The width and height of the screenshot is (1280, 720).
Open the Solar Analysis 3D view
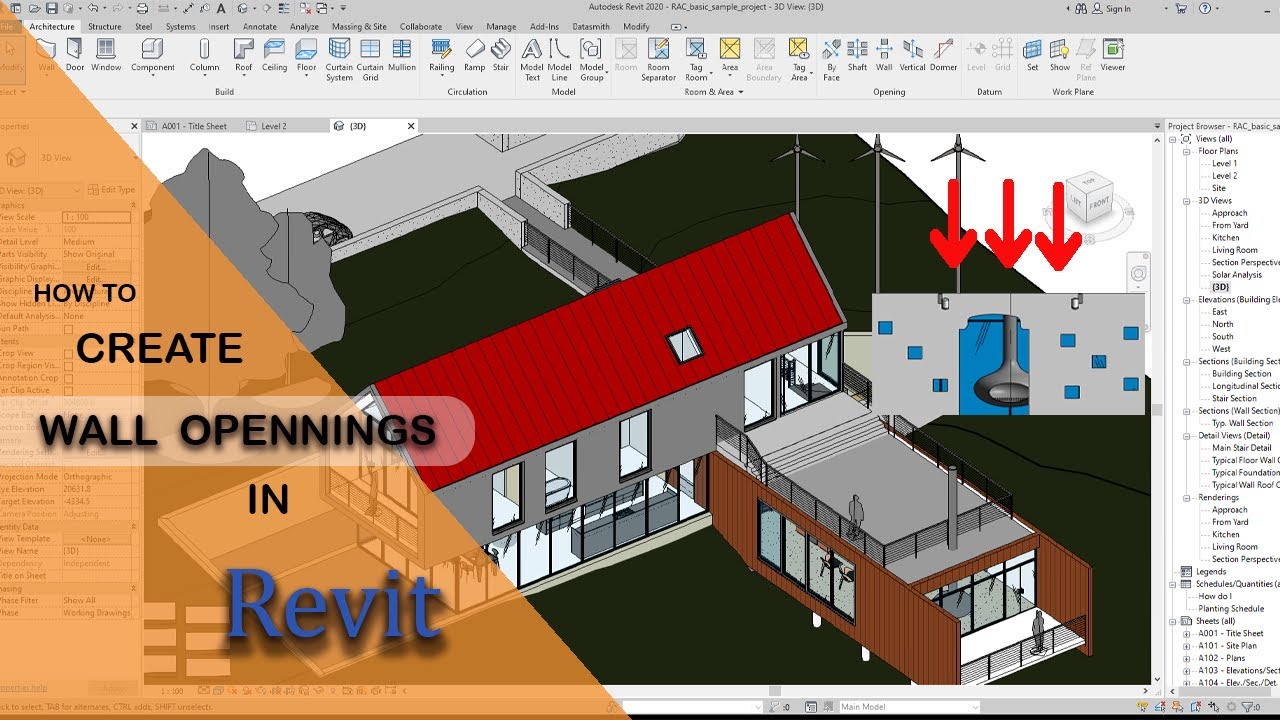(x=1237, y=275)
